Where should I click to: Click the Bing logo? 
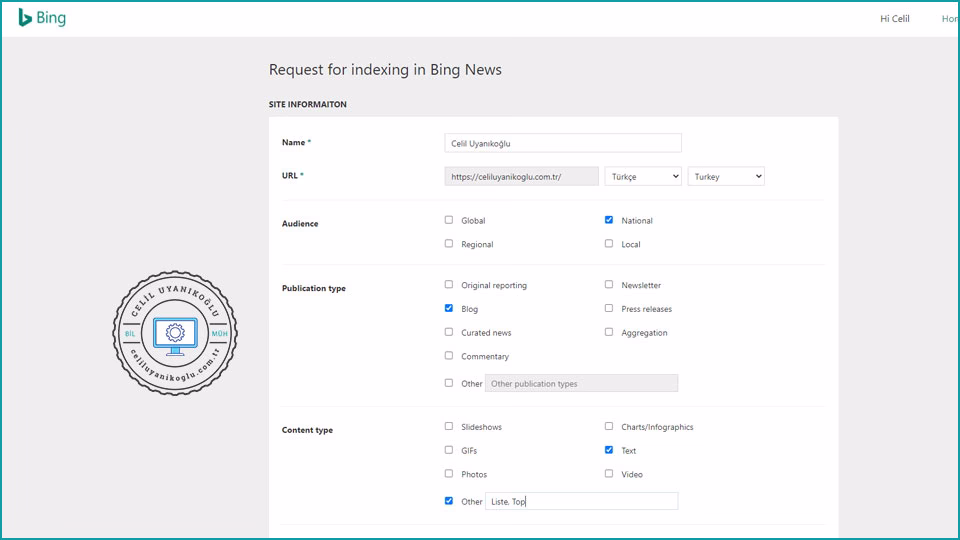42,18
